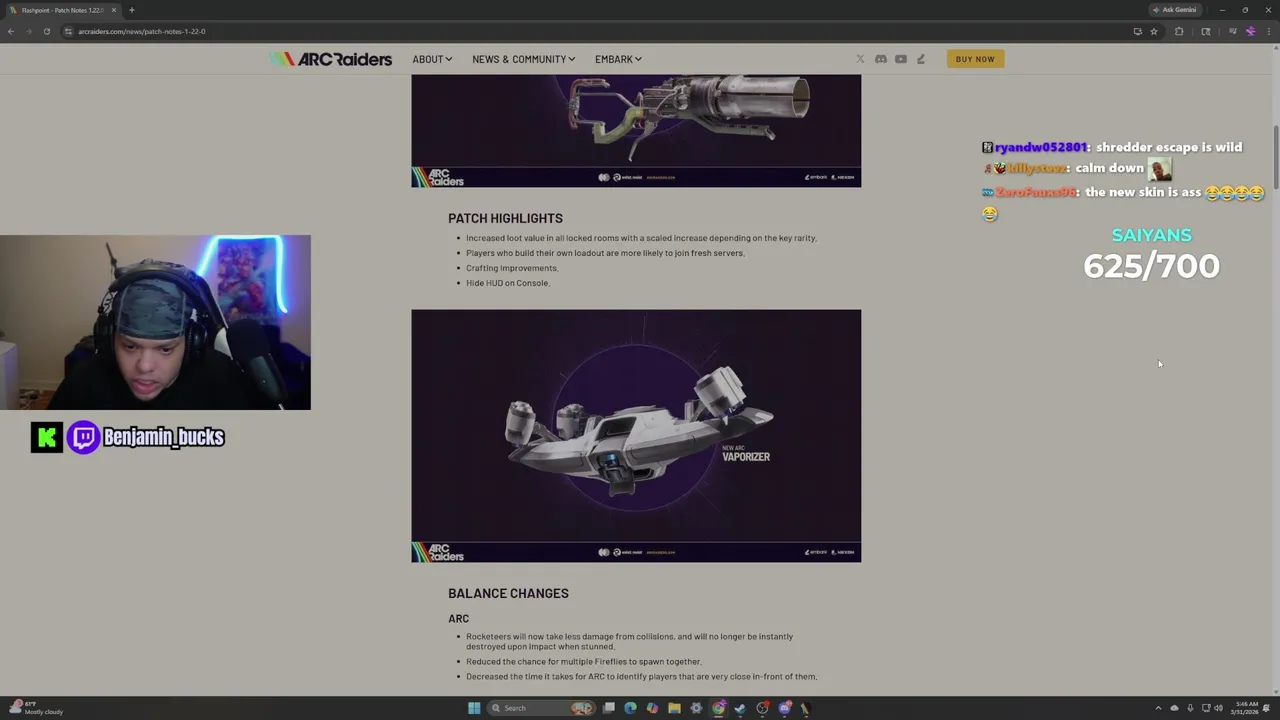Viewport: 1280px width, 720px height.
Task: Open the X social link
Action: tap(860, 59)
